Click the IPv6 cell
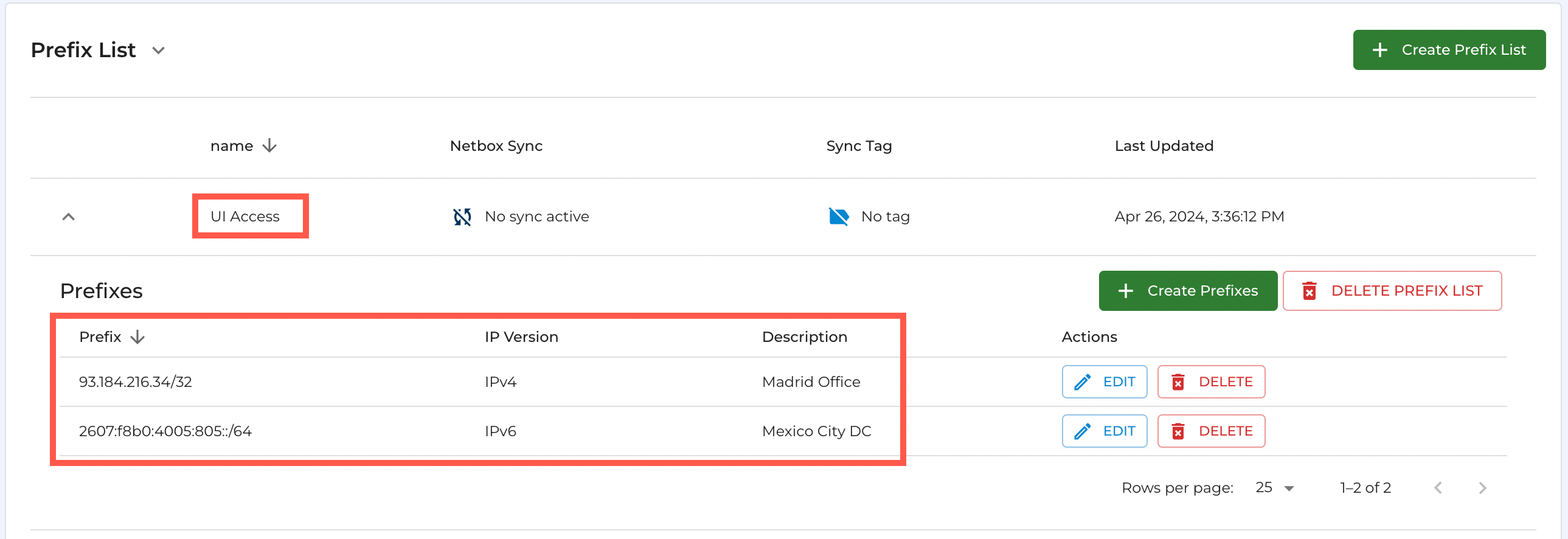 pos(501,432)
